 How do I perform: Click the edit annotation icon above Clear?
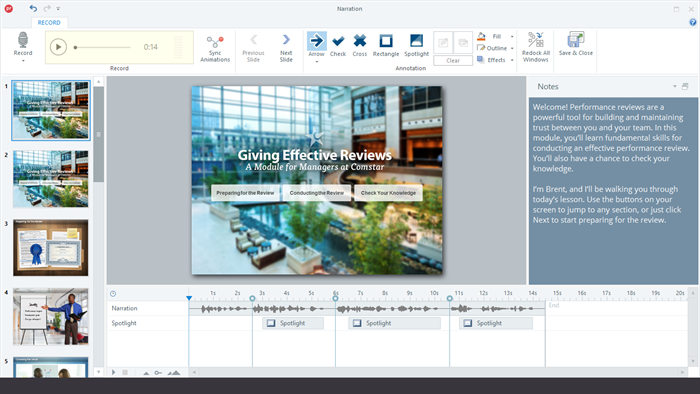443,43
